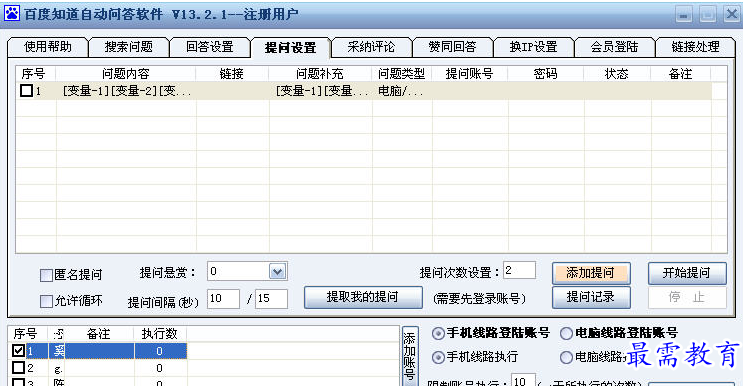The width and height of the screenshot is (748, 386).
Task: Click the Baidu paw icon in title bar
Action: coord(11,13)
